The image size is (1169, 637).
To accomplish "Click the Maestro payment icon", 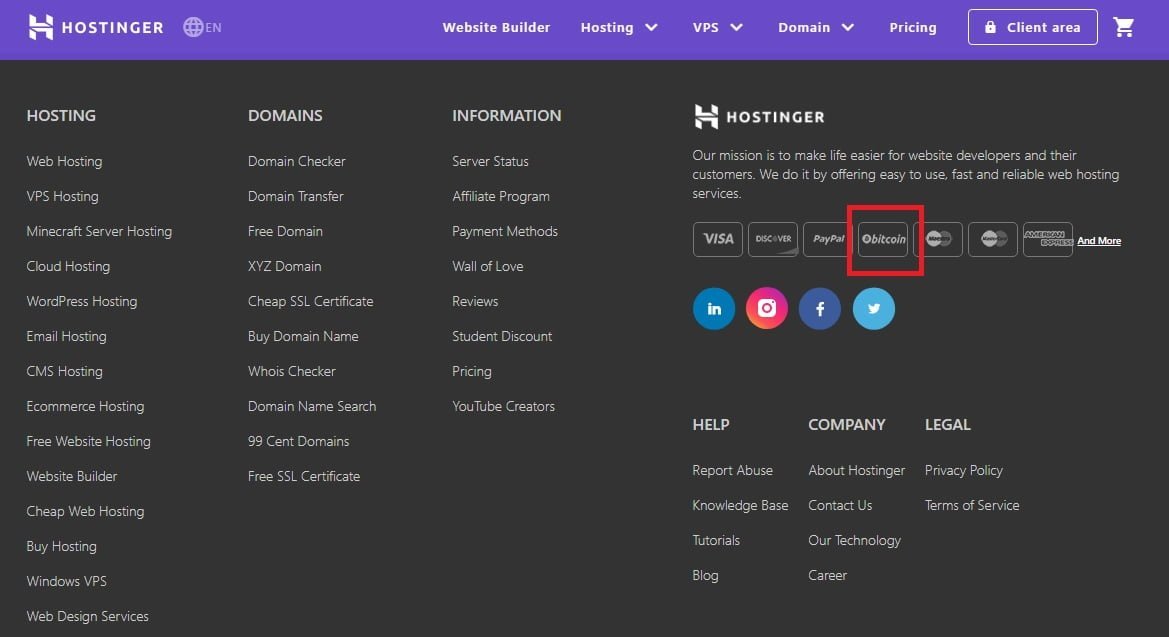I will [938, 239].
